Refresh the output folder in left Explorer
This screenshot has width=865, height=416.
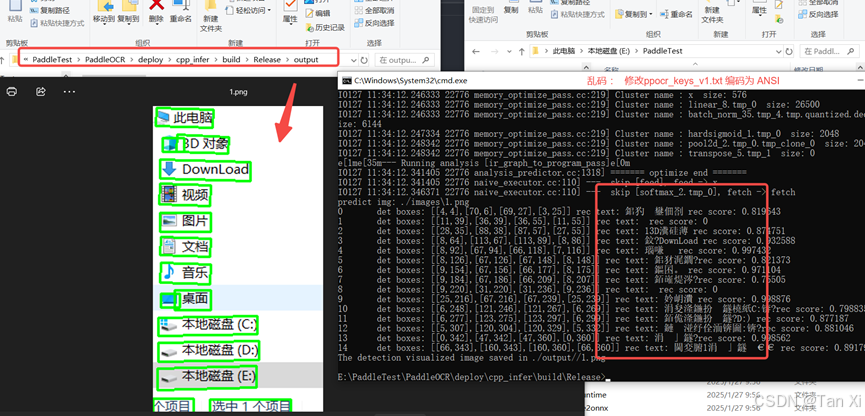[x=364, y=60]
